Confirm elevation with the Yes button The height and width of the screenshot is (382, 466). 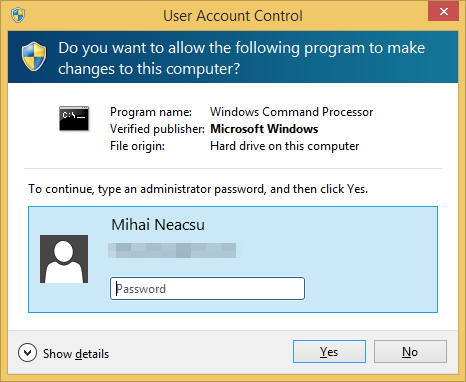pos(329,351)
